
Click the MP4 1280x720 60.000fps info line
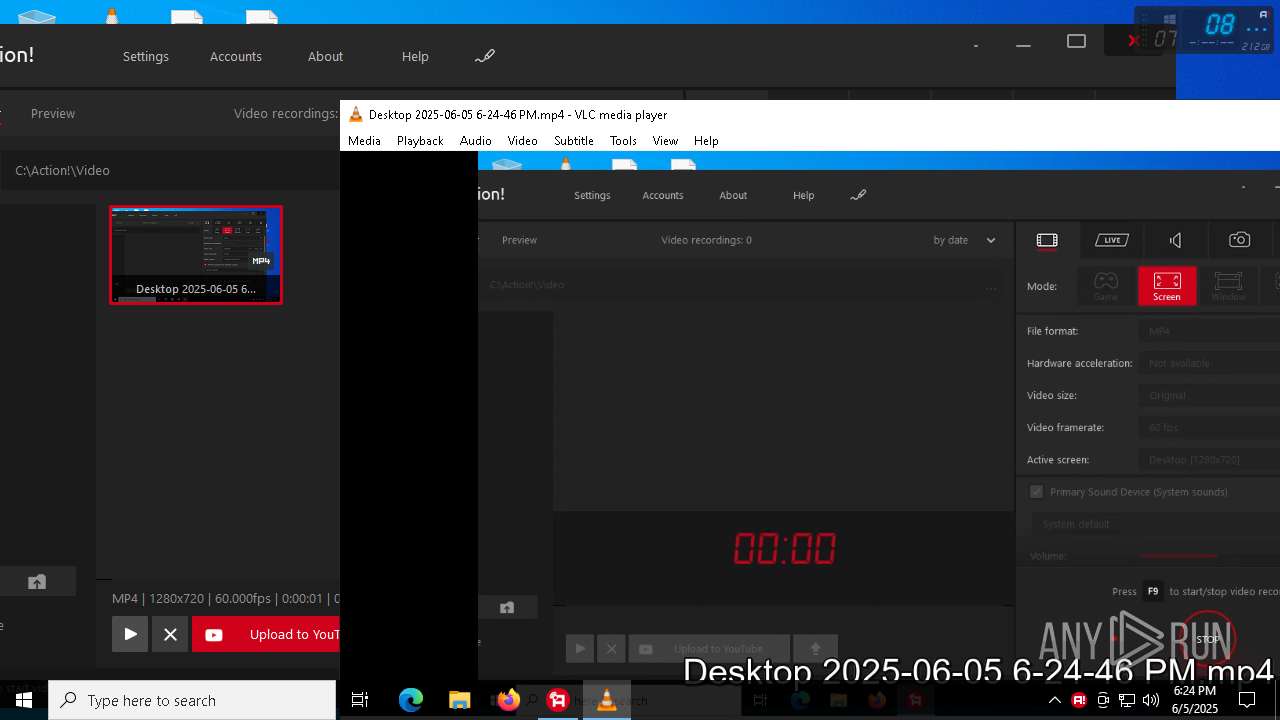click(226, 598)
